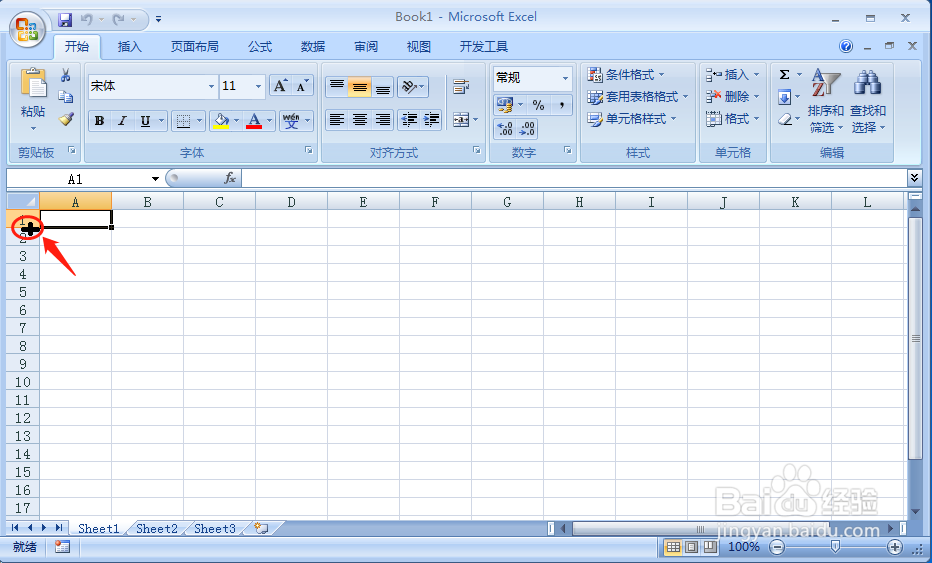Viewport: 932px width, 563px height.
Task: Click Excel Help question mark icon
Action: click(846, 46)
